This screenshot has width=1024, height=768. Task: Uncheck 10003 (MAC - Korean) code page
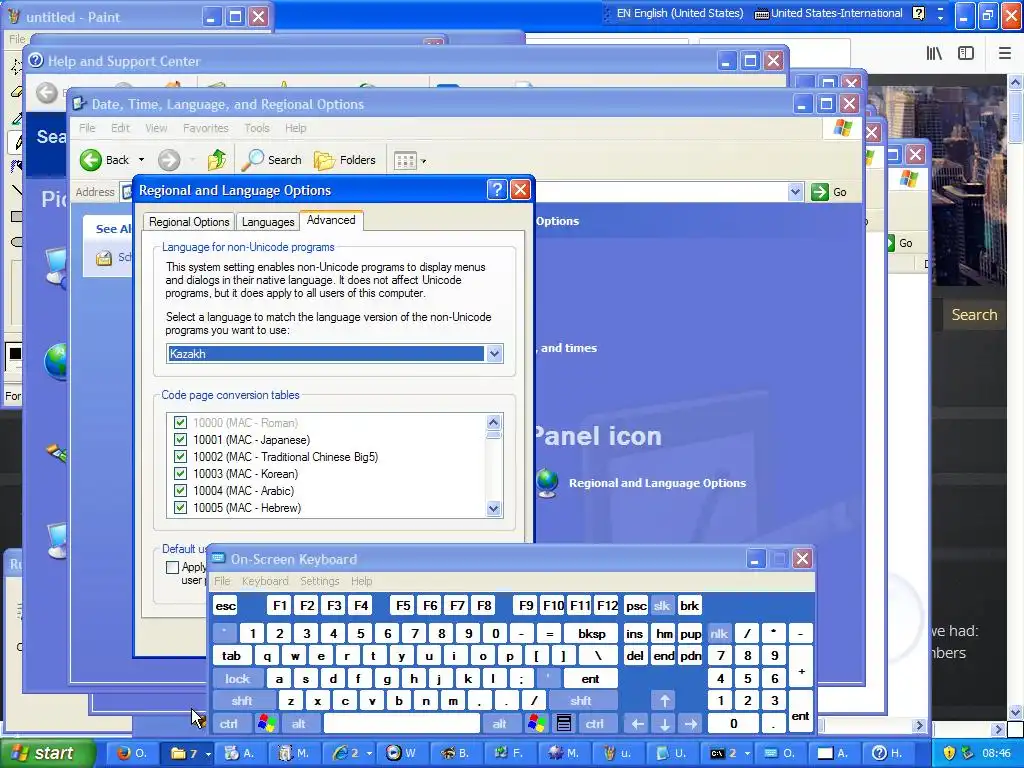(181, 473)
